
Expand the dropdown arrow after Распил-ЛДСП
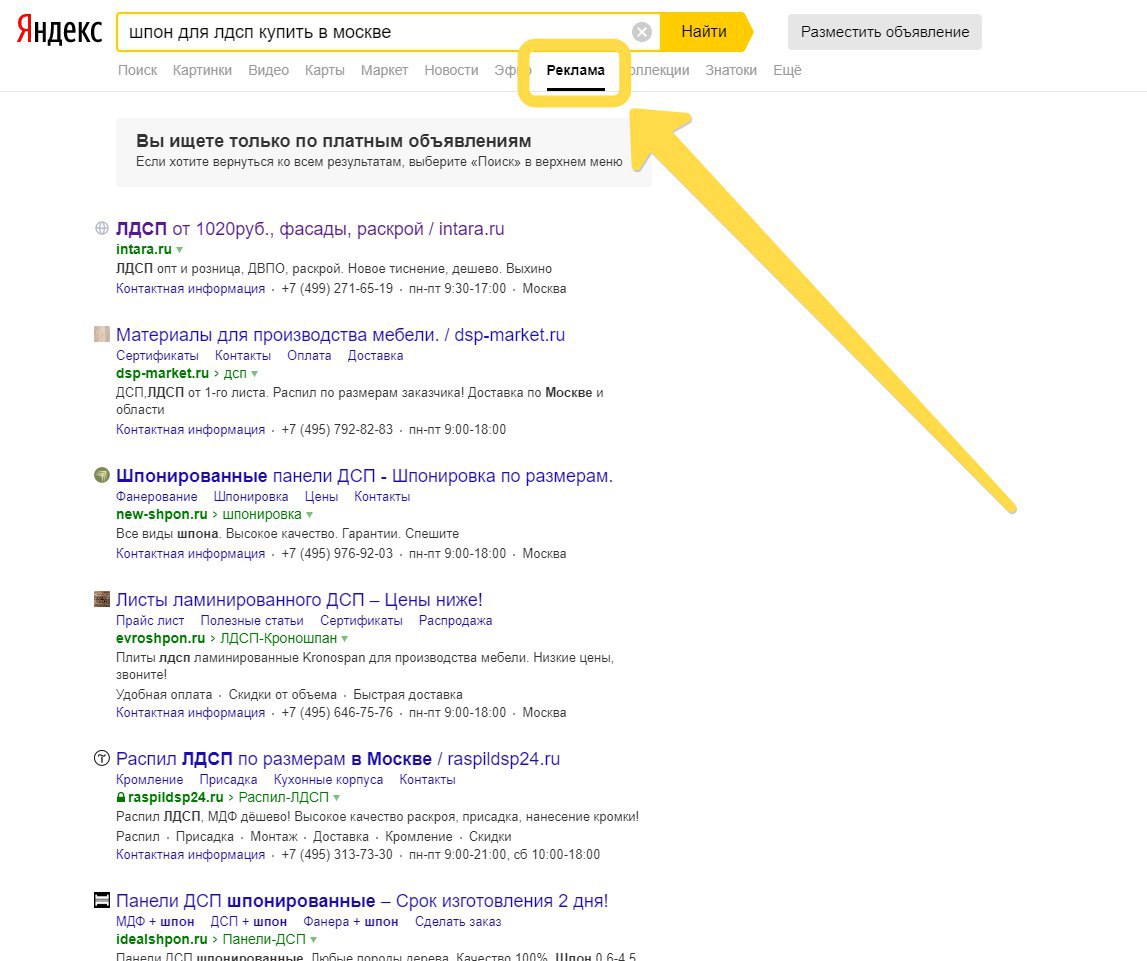pyautogui.click(x=336, y=798)
